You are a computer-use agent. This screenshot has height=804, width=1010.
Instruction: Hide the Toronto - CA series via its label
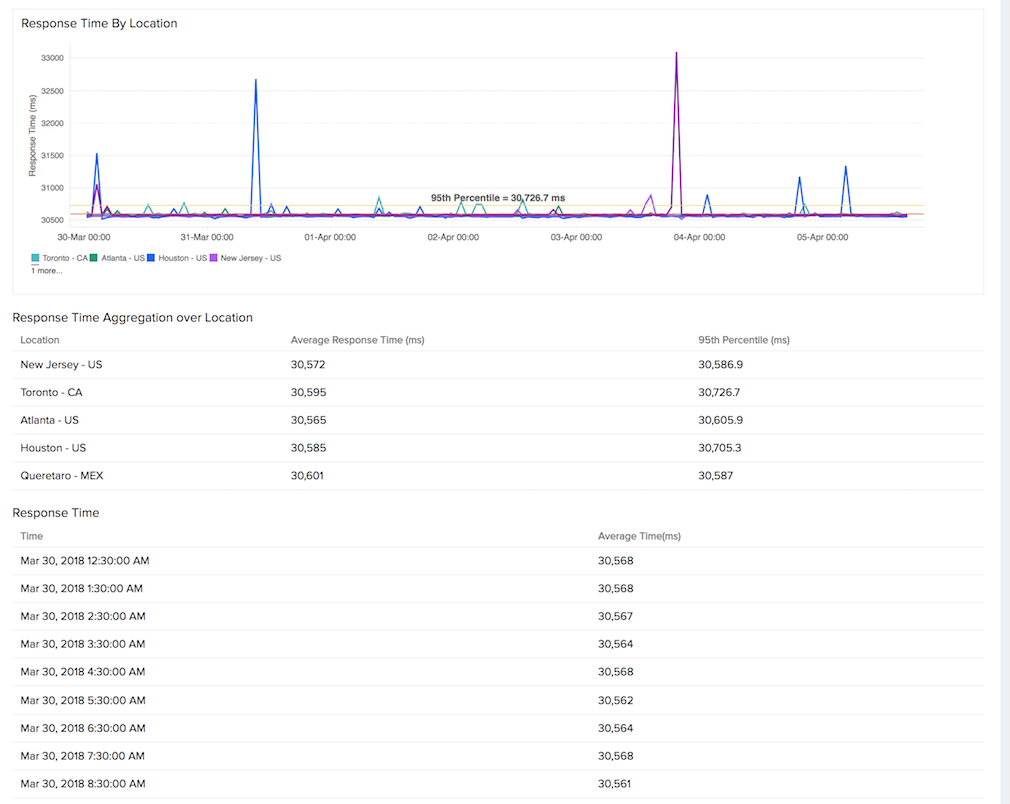pyautogui.click(x=65, y=258)
